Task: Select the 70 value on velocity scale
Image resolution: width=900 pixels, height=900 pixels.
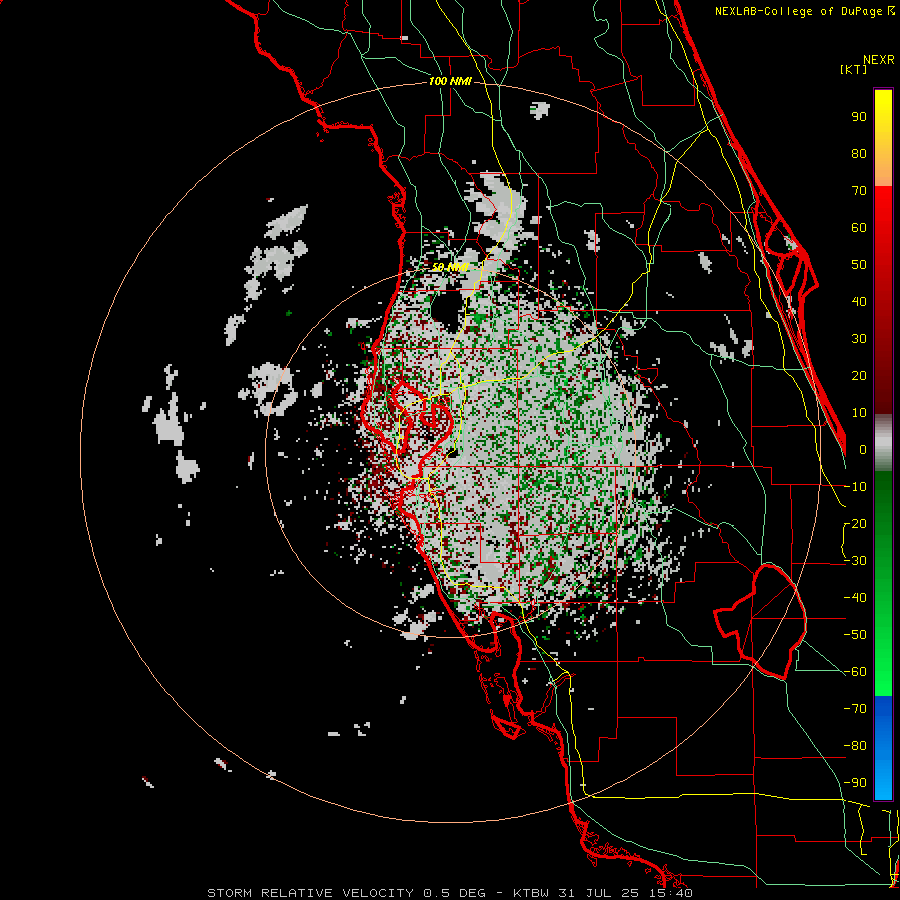Action: 859,191
